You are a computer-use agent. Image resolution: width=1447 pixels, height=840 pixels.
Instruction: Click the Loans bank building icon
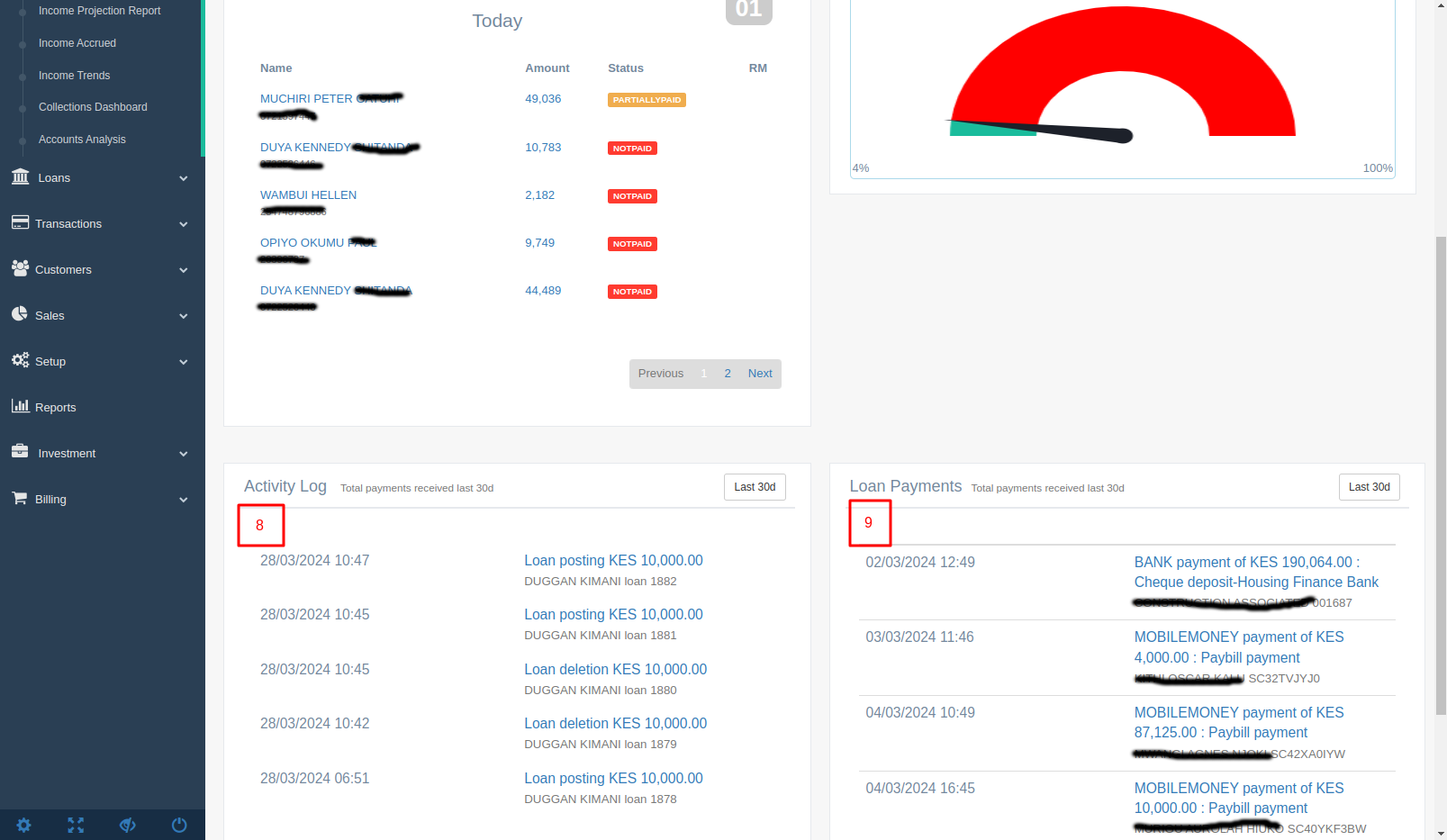pyautogui.click(x=20, y=177)
